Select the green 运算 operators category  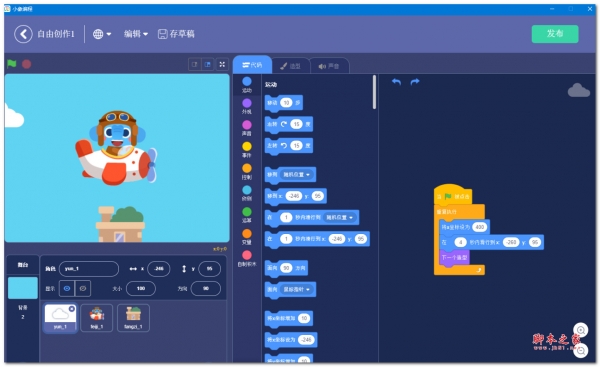[x=247, y=215]
